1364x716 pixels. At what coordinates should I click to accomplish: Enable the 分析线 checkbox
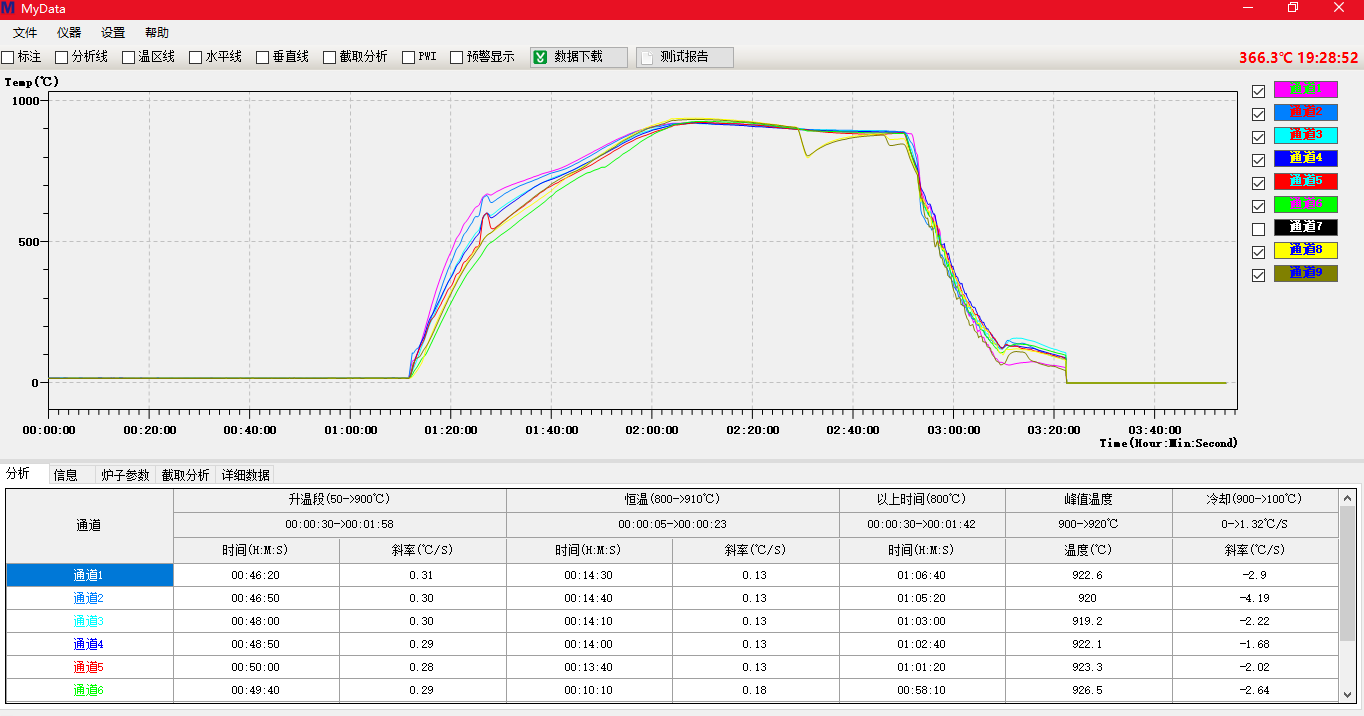click(62, 57)
